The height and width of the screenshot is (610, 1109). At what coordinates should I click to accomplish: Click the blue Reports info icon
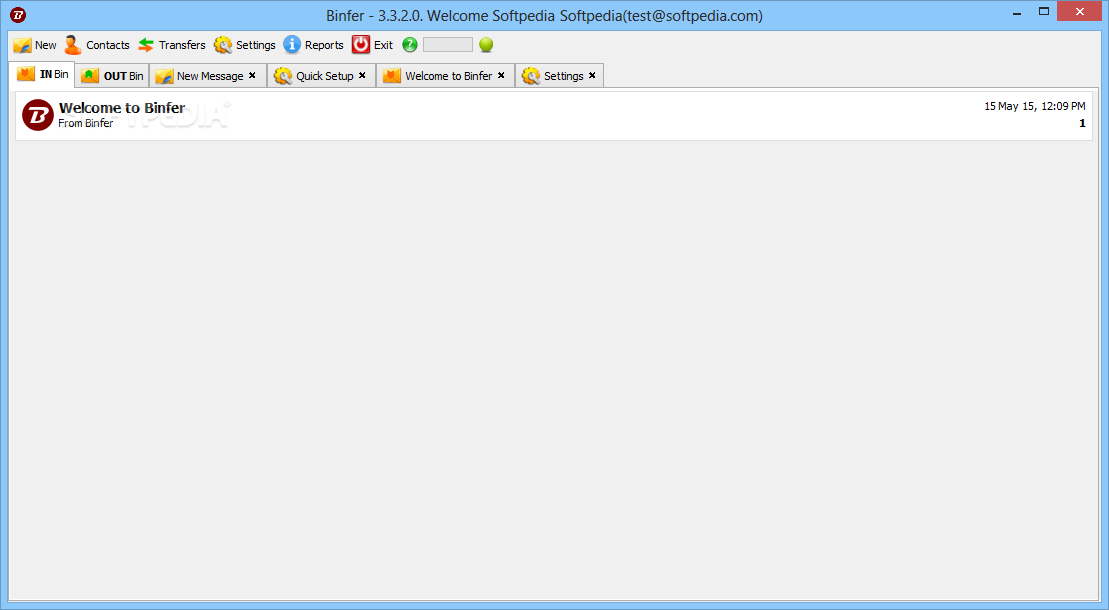click(x=291, y=45)
